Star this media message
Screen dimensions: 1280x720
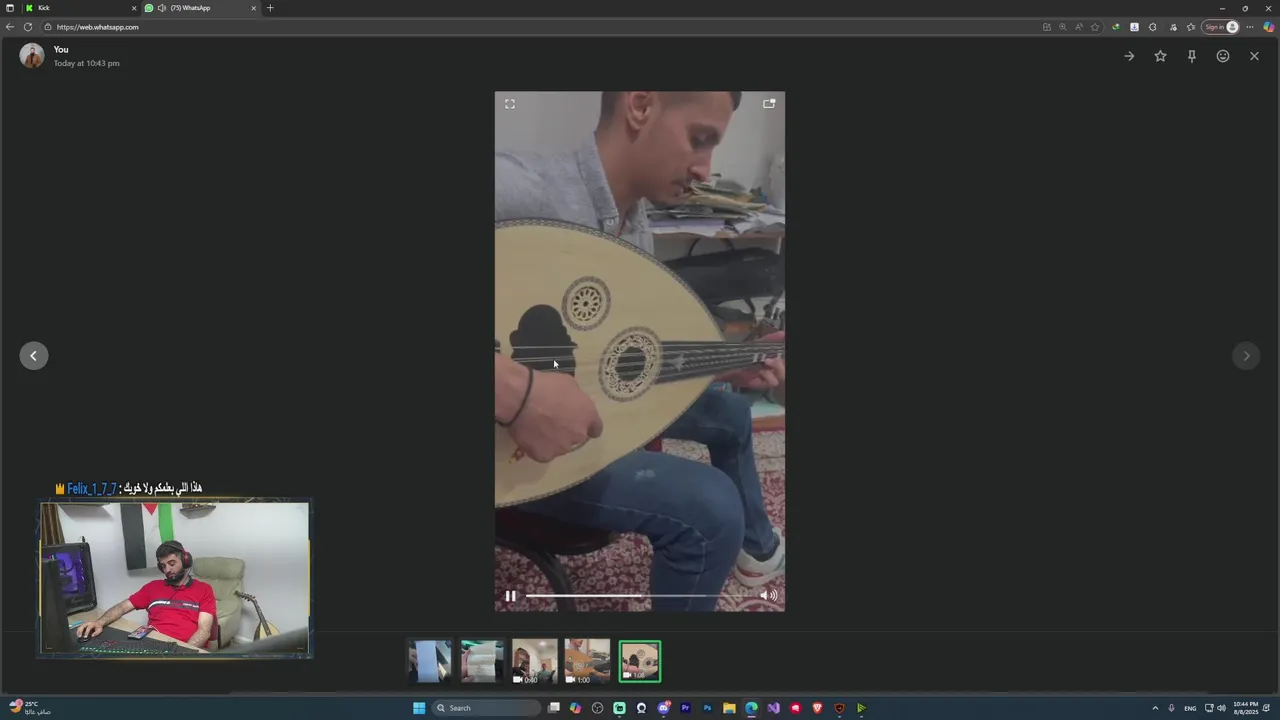tap(1160, 56)
